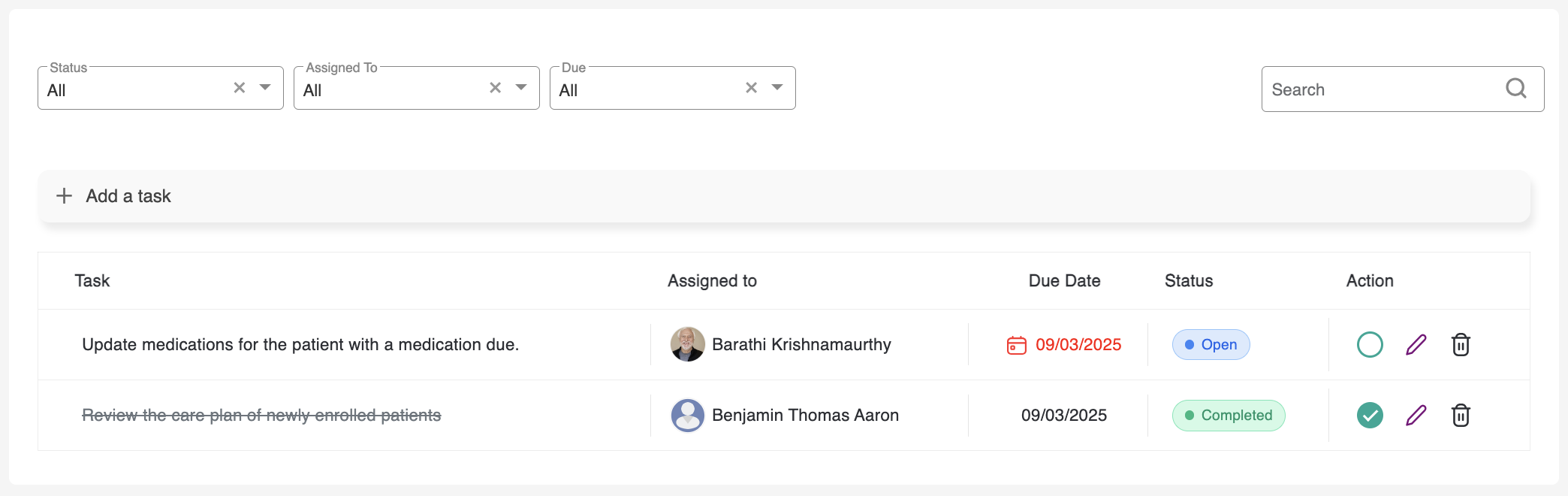
Task: Click the plus icon next to Add a task
Action: point(65,196)
